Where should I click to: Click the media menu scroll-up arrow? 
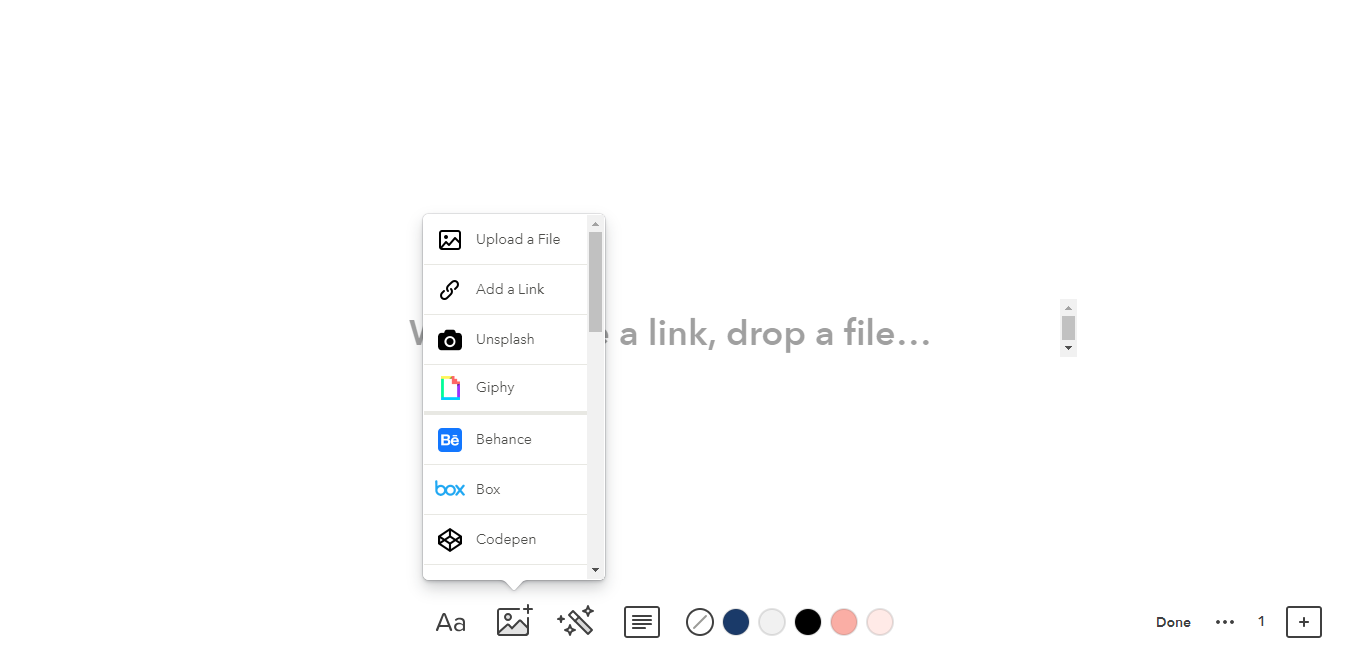pyautogui.click(x=595, y=224)
